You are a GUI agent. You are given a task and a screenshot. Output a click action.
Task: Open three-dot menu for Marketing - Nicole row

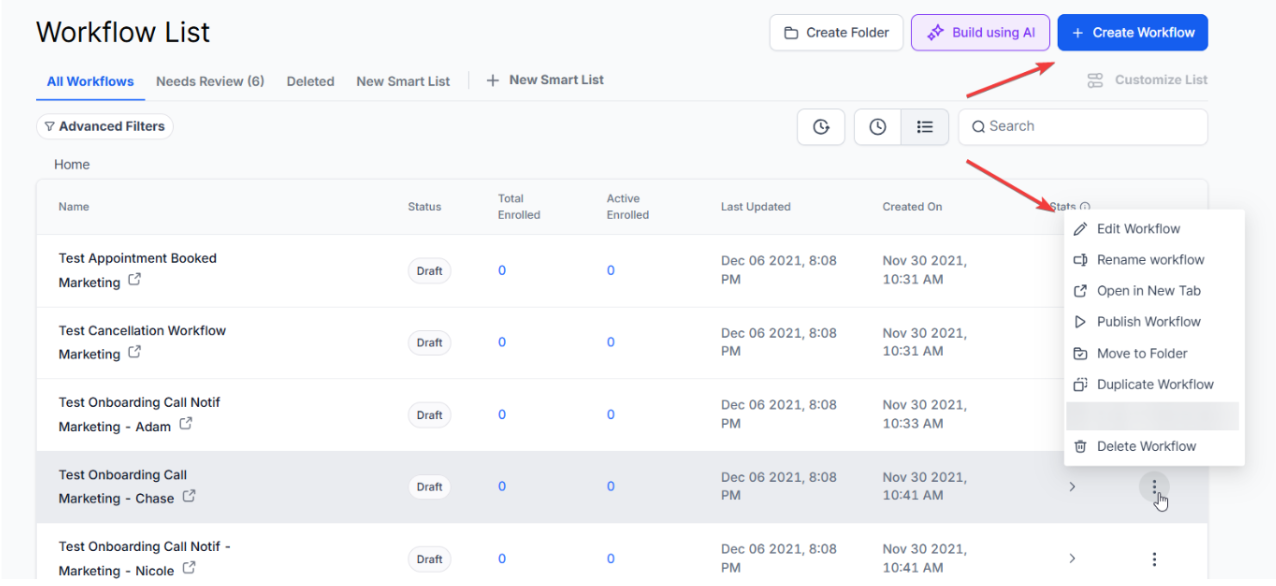click(1154, 559)
